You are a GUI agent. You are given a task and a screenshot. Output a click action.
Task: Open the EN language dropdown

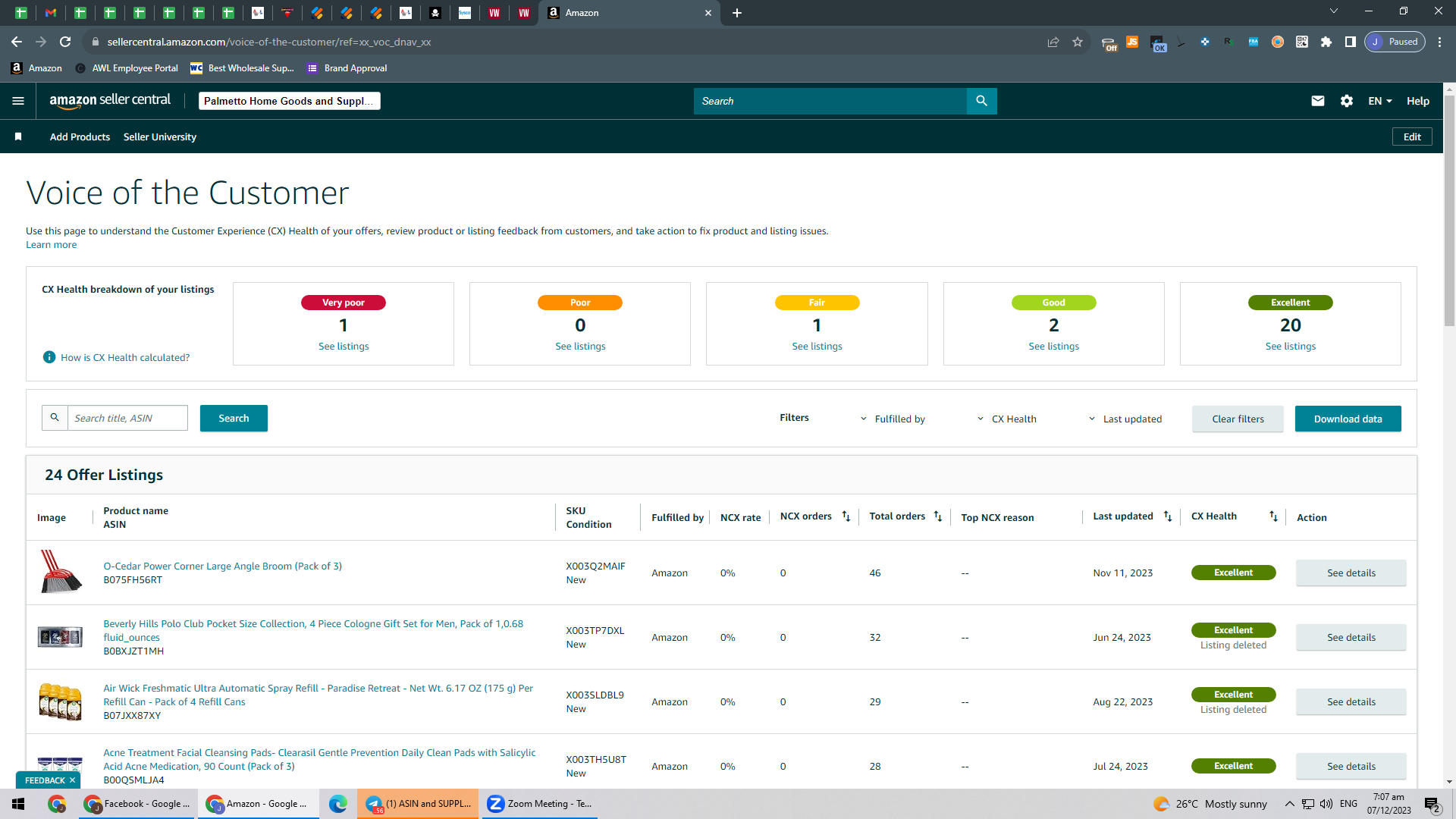coord(1380,101)
